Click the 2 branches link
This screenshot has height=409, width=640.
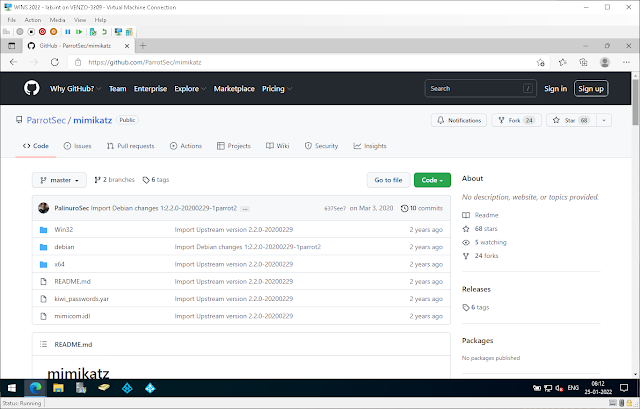click(x=114, y=180)
